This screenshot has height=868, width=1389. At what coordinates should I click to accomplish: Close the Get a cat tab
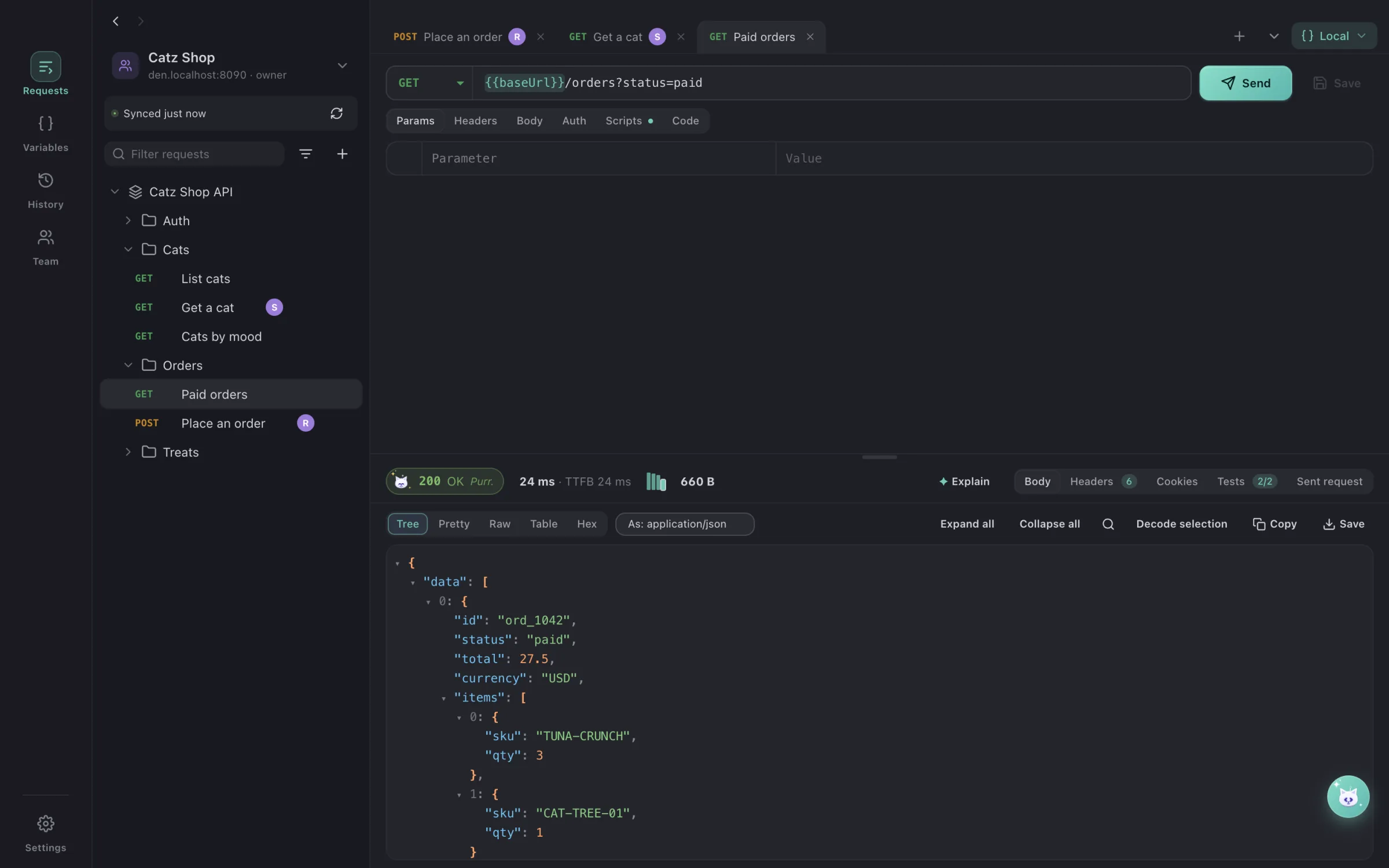point(681,37)
